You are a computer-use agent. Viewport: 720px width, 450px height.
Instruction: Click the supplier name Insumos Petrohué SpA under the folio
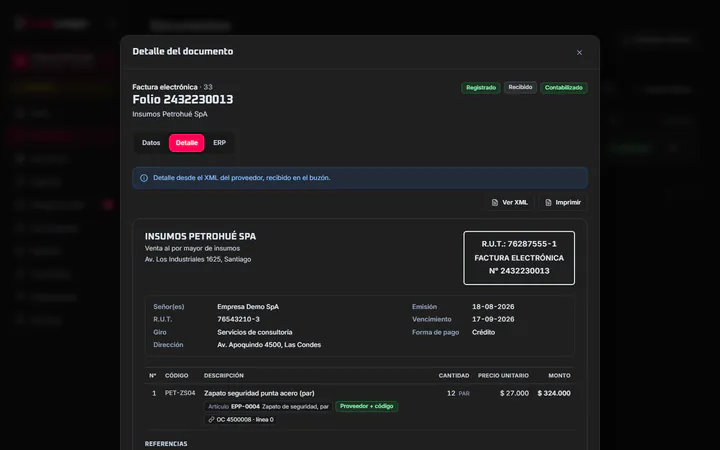pyautogui.click(x=170, y=114)
